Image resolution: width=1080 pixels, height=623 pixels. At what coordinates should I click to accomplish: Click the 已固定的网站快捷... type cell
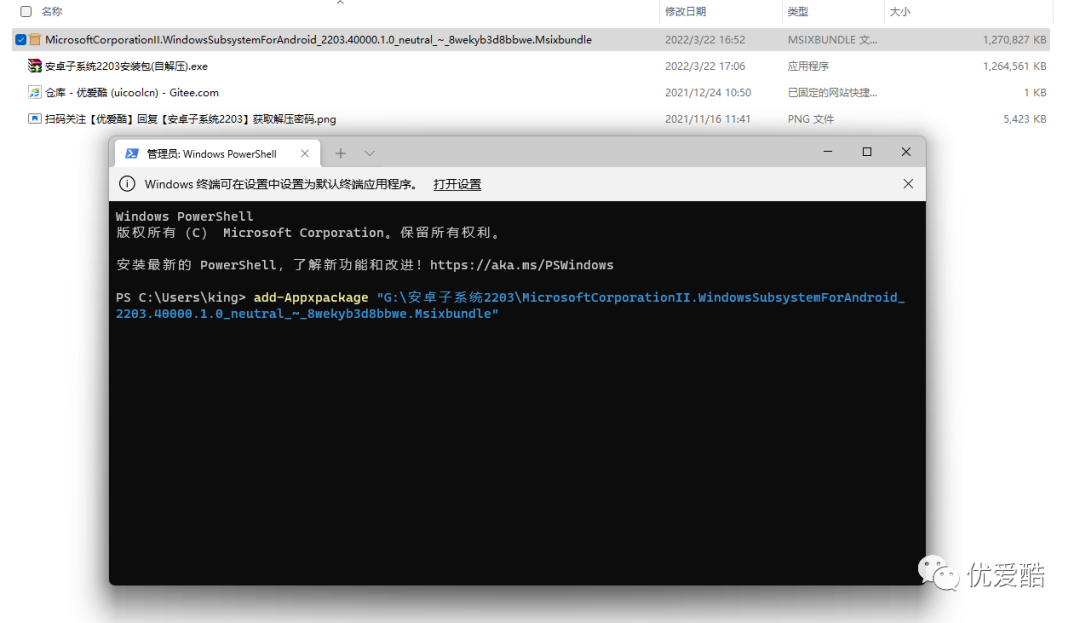click(x=832, y=92)
